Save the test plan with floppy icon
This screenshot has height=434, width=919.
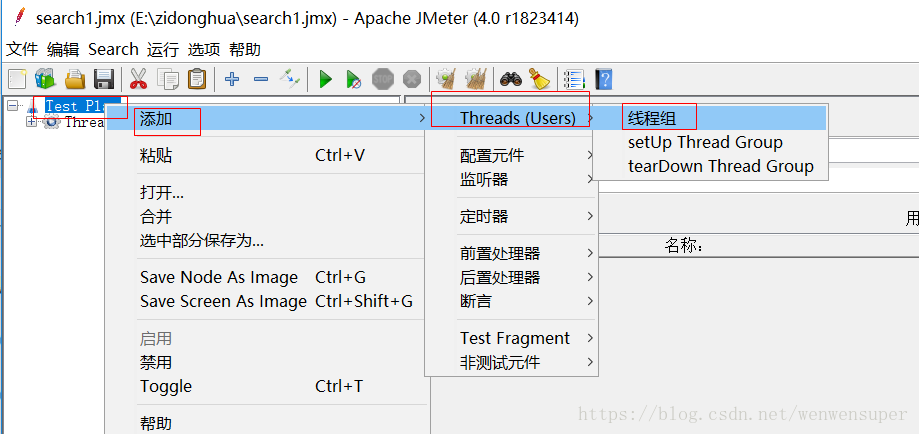[x=104, y=79]
